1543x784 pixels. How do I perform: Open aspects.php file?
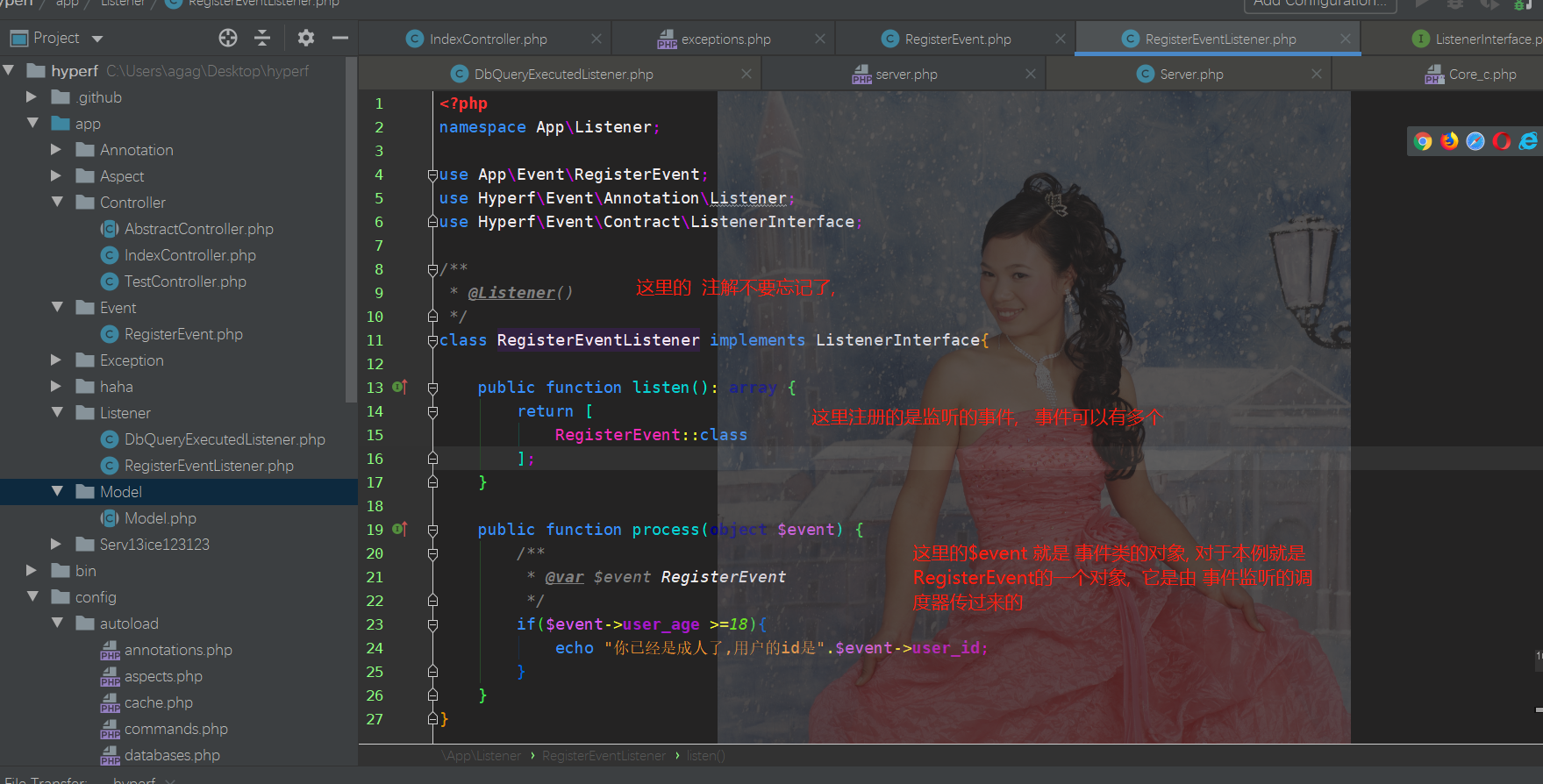click(x=163, y=676)
